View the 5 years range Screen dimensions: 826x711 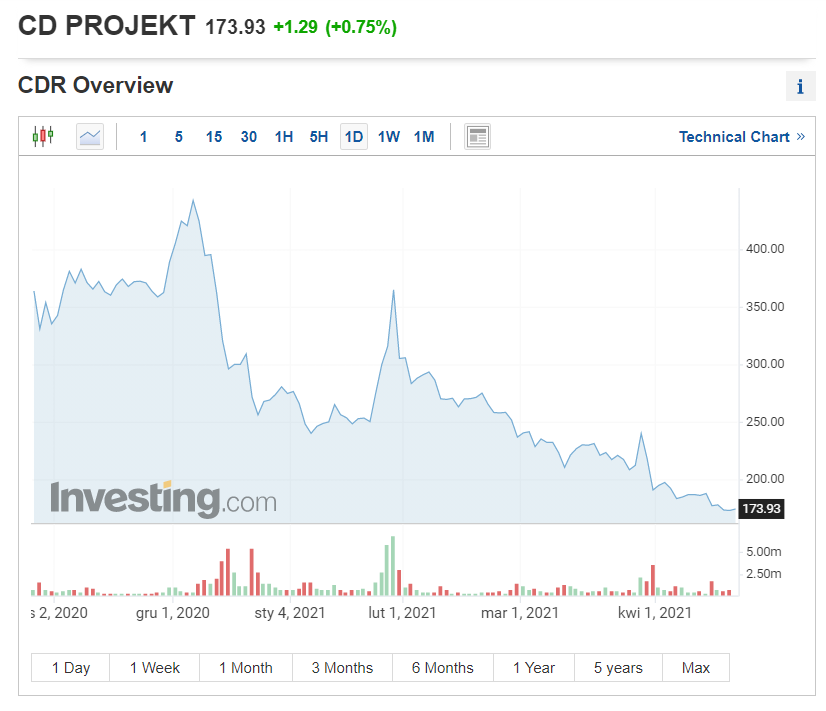click(618, 668)
